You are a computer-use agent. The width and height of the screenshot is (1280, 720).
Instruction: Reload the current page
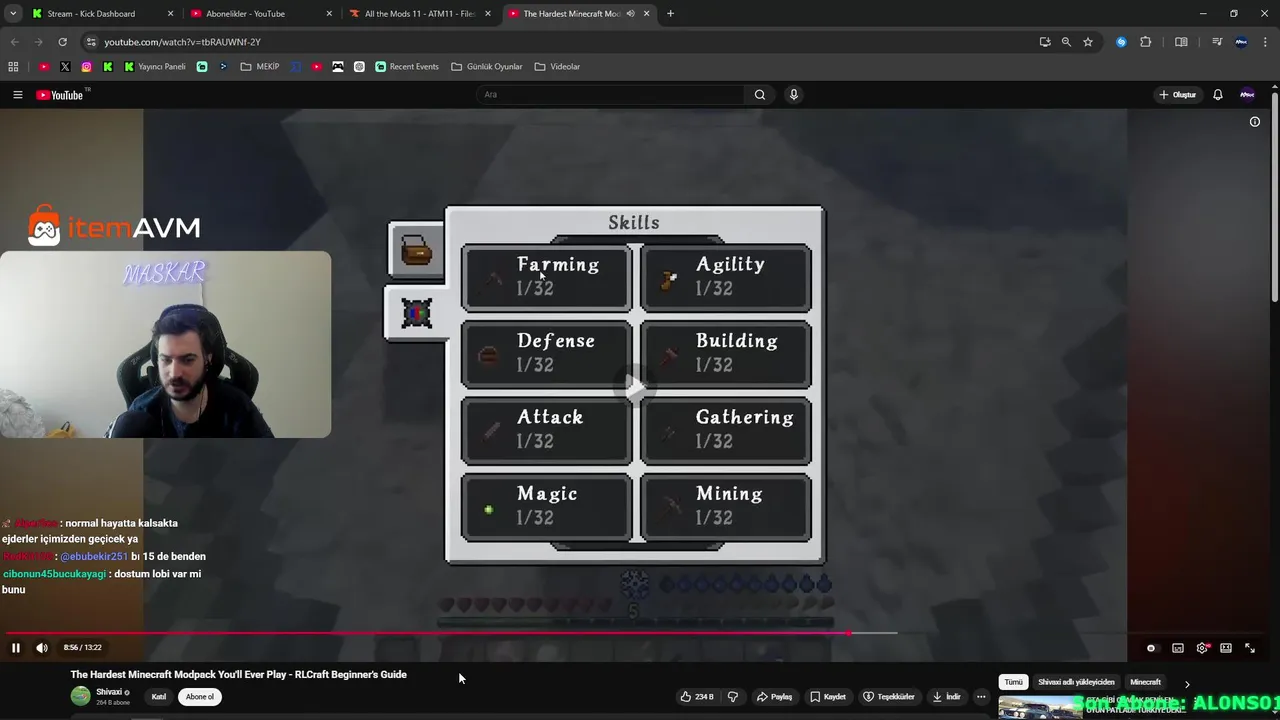[62, 42]
